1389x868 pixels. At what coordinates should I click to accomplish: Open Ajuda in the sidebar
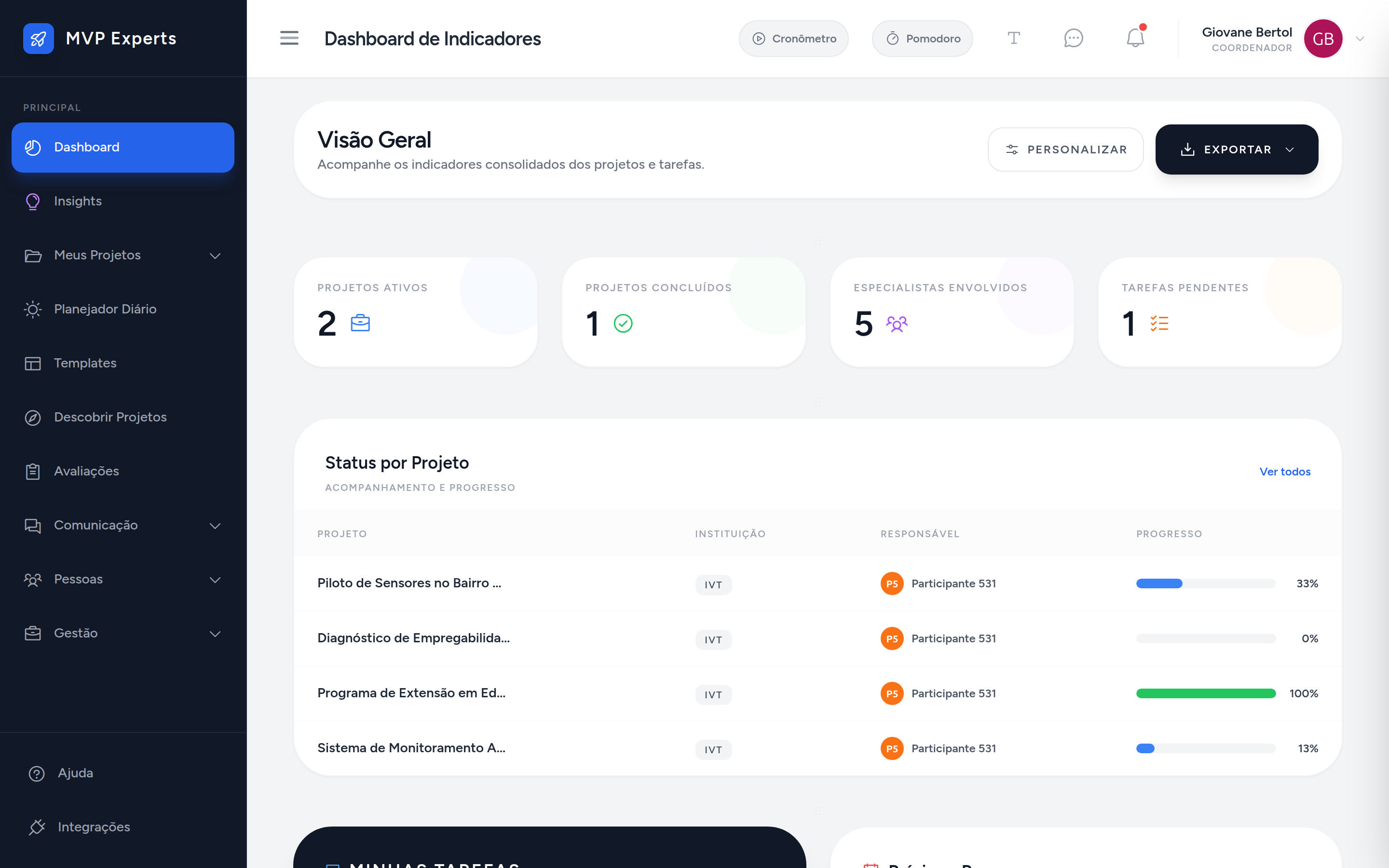[123, 773]
